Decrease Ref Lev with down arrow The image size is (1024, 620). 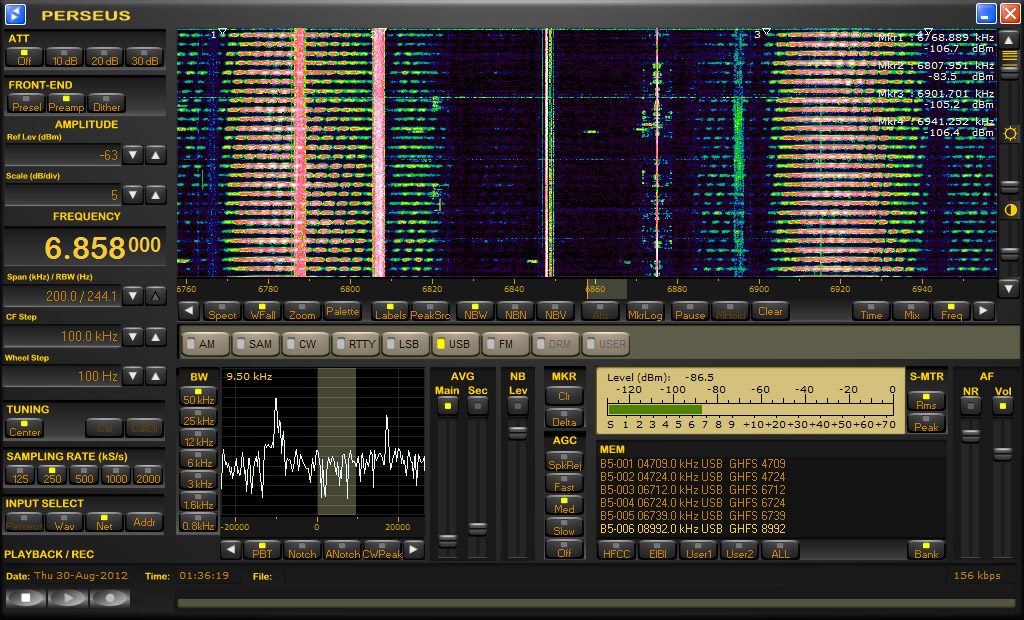click(x=133, y=155)
